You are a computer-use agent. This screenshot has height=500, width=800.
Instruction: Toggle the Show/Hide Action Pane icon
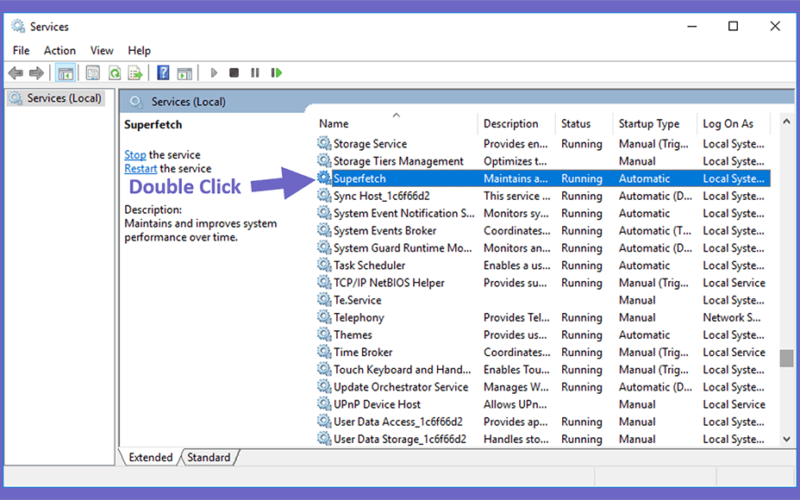[x=184, y=73]
